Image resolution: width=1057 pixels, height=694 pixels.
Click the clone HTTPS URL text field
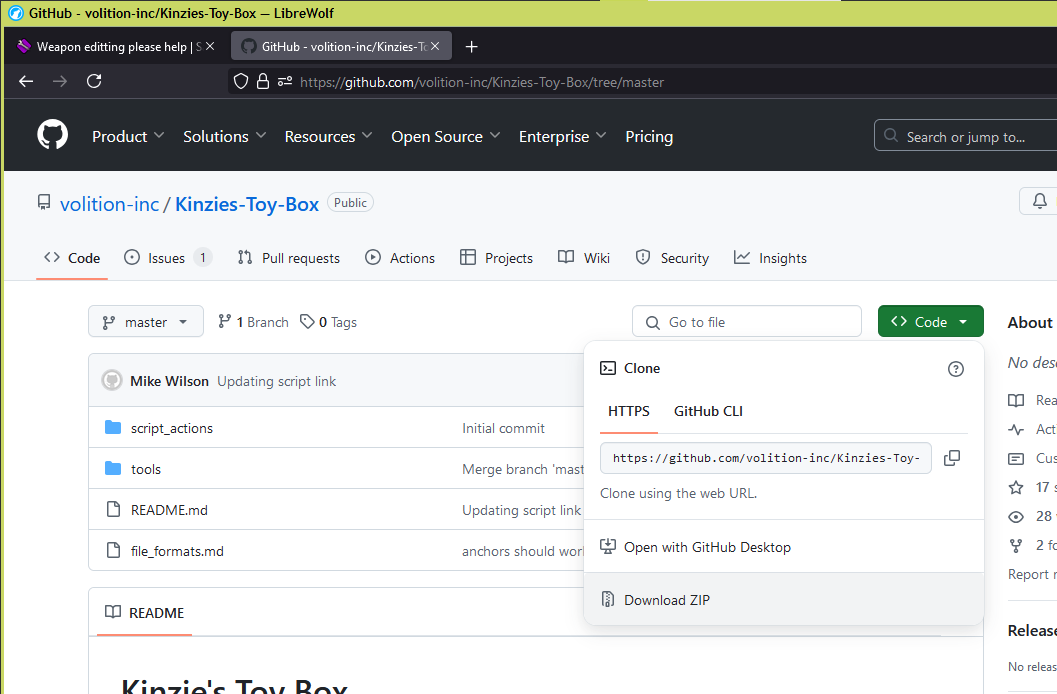coord(766,458)
